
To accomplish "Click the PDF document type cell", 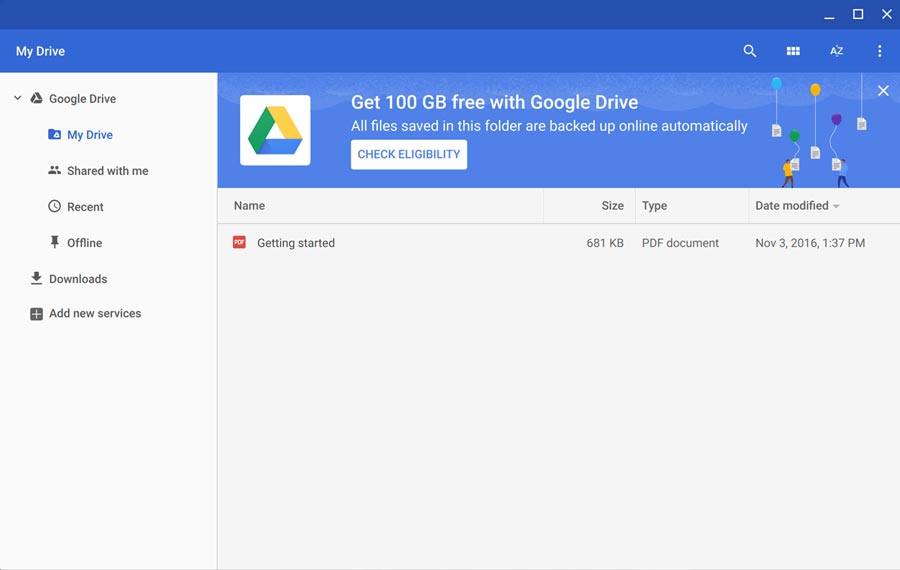I will pos(680,243).
